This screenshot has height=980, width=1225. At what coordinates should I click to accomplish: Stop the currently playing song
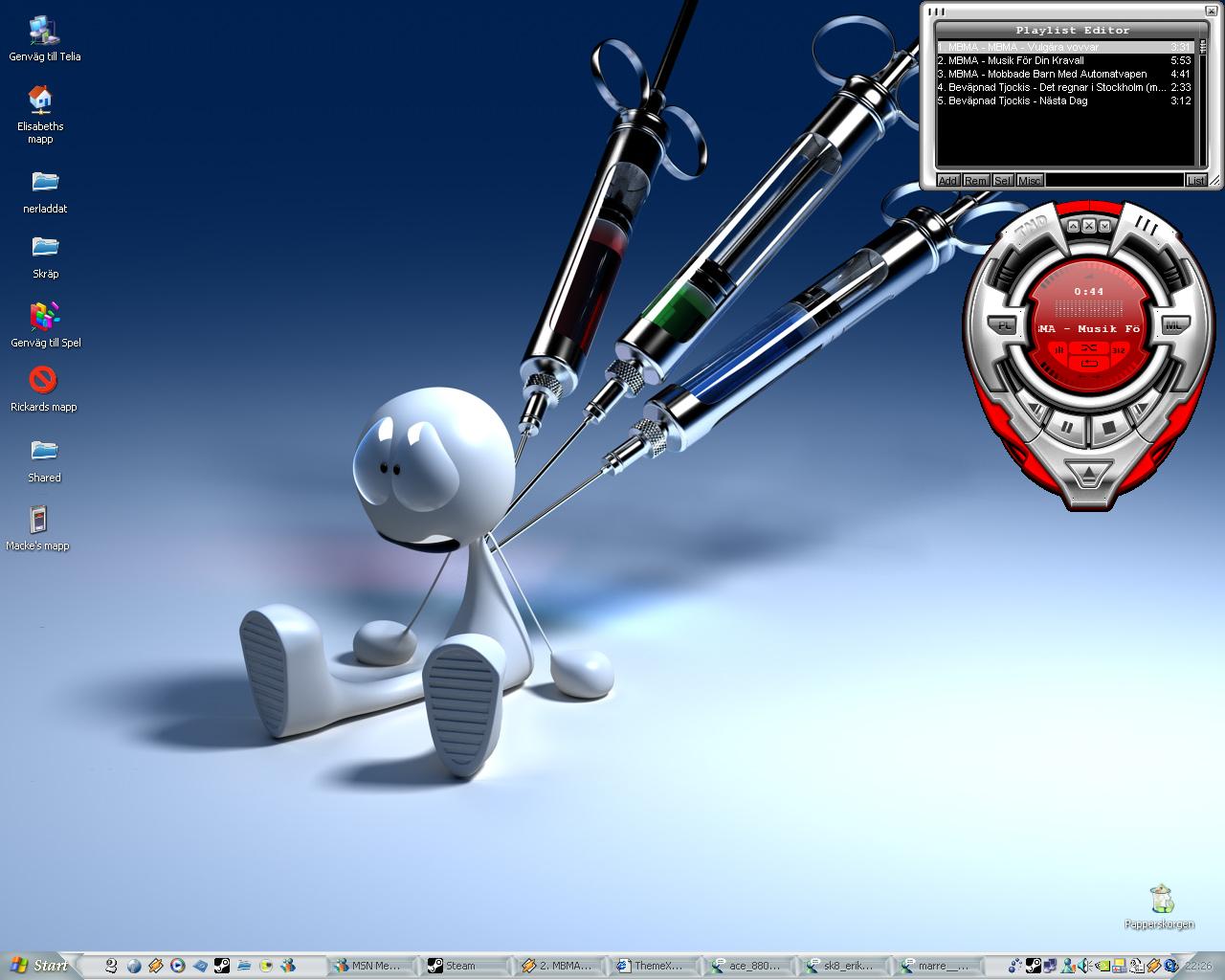[1109, 428]
